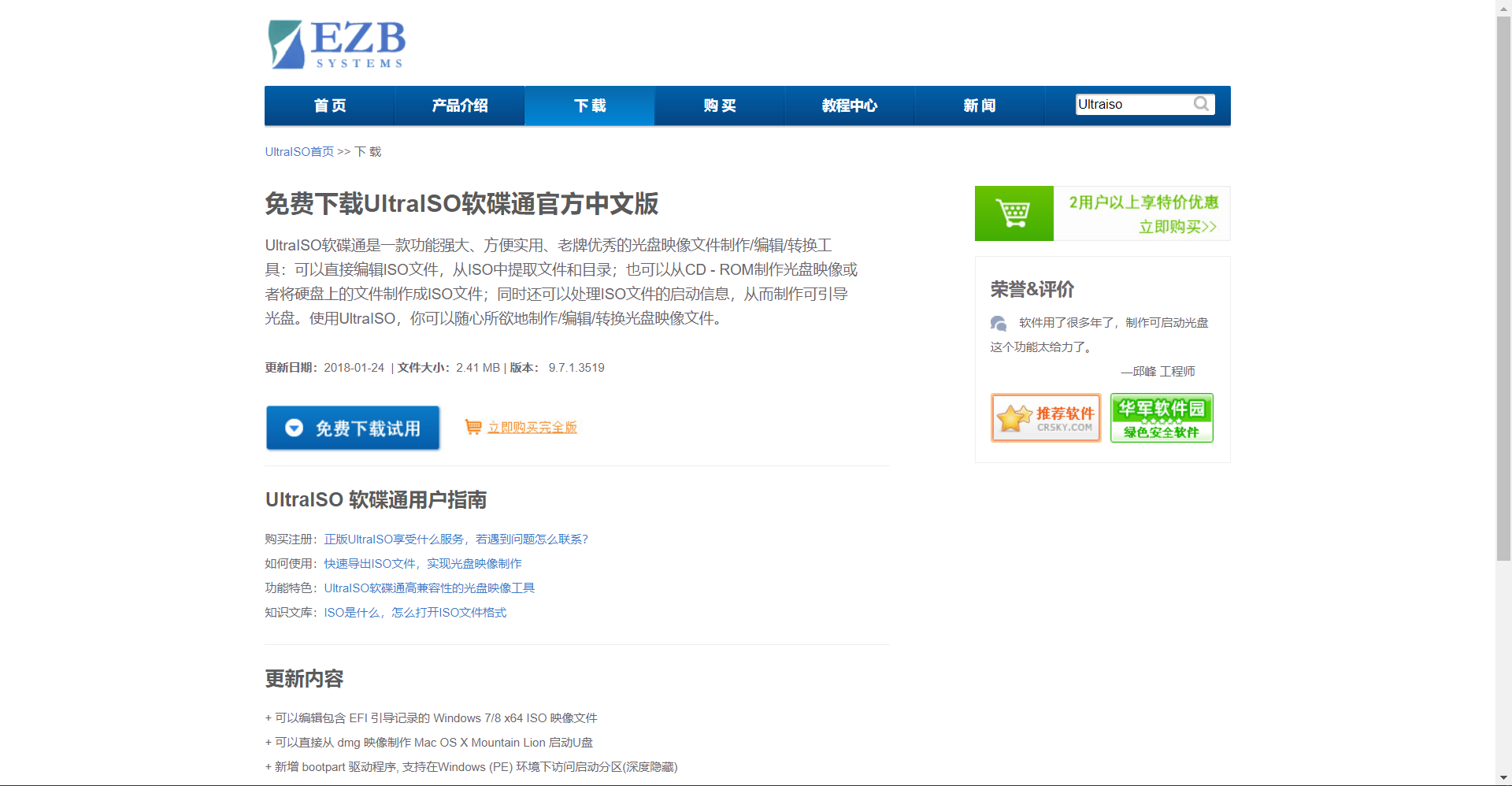Click the update date 2018-01-24
Viewport: 1512px width, 786px height.
pos(354,368)
